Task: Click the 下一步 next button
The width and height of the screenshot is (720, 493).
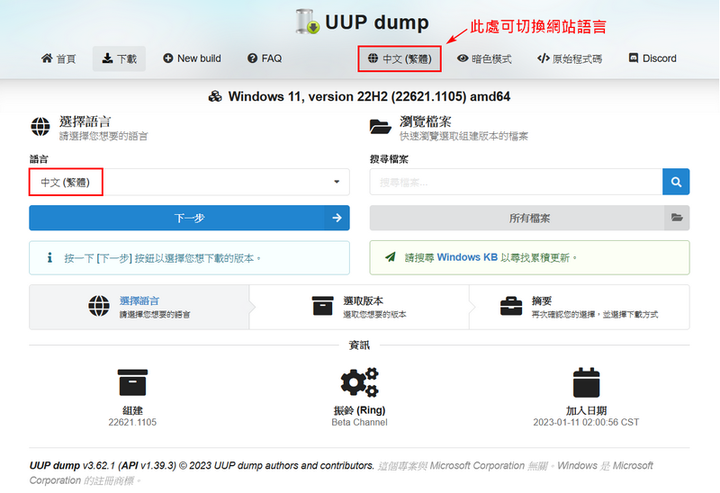Action: point(189,218)
